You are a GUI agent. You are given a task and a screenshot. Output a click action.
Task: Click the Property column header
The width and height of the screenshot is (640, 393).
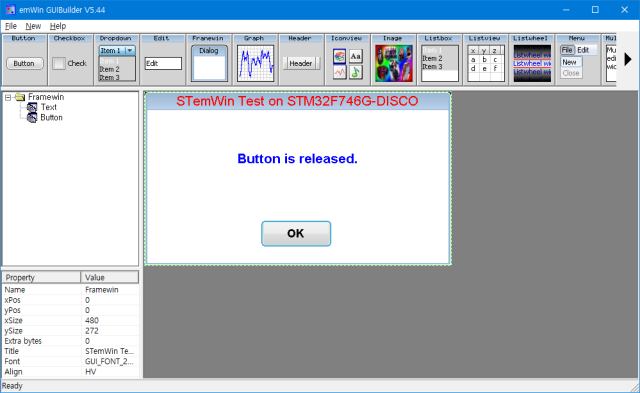(41, 278)
